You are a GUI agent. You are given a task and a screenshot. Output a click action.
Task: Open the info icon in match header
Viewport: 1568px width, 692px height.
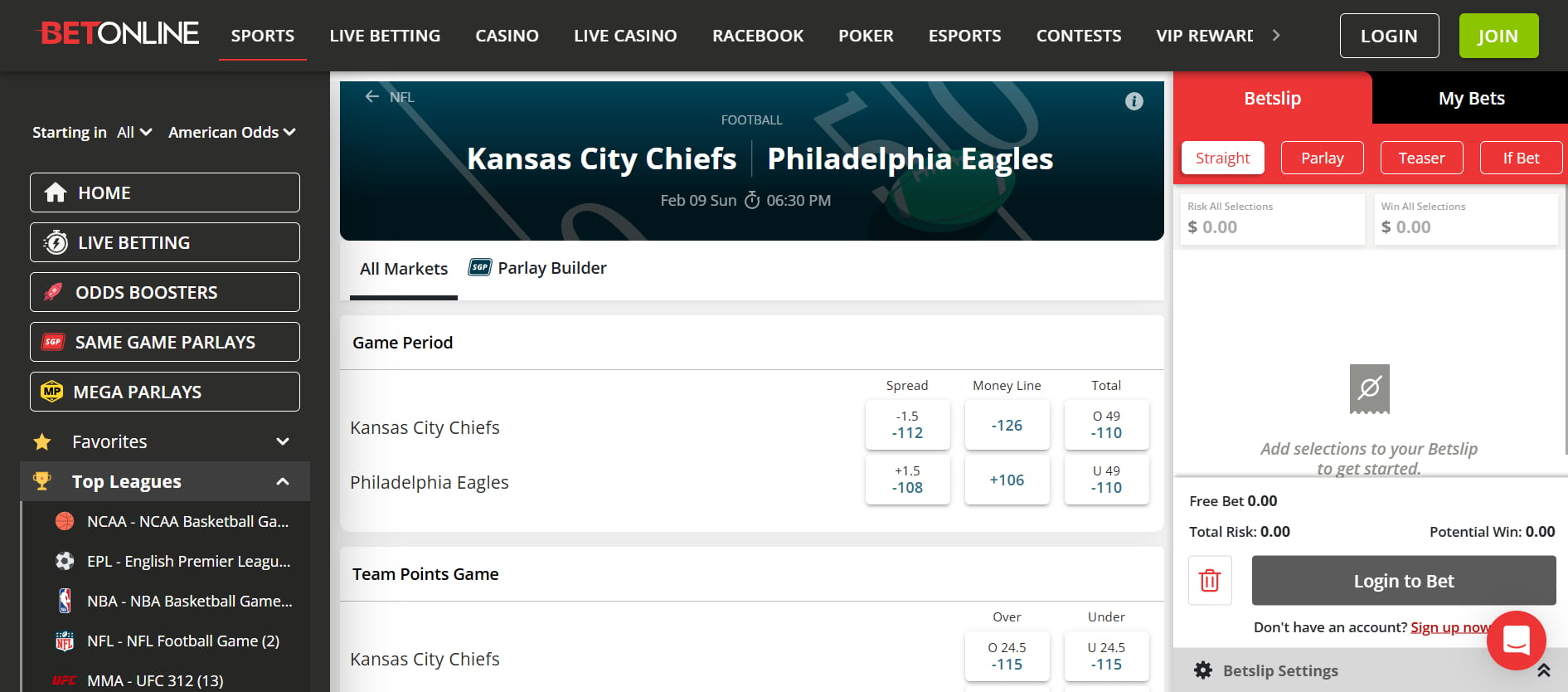(x=1134, y=101)
